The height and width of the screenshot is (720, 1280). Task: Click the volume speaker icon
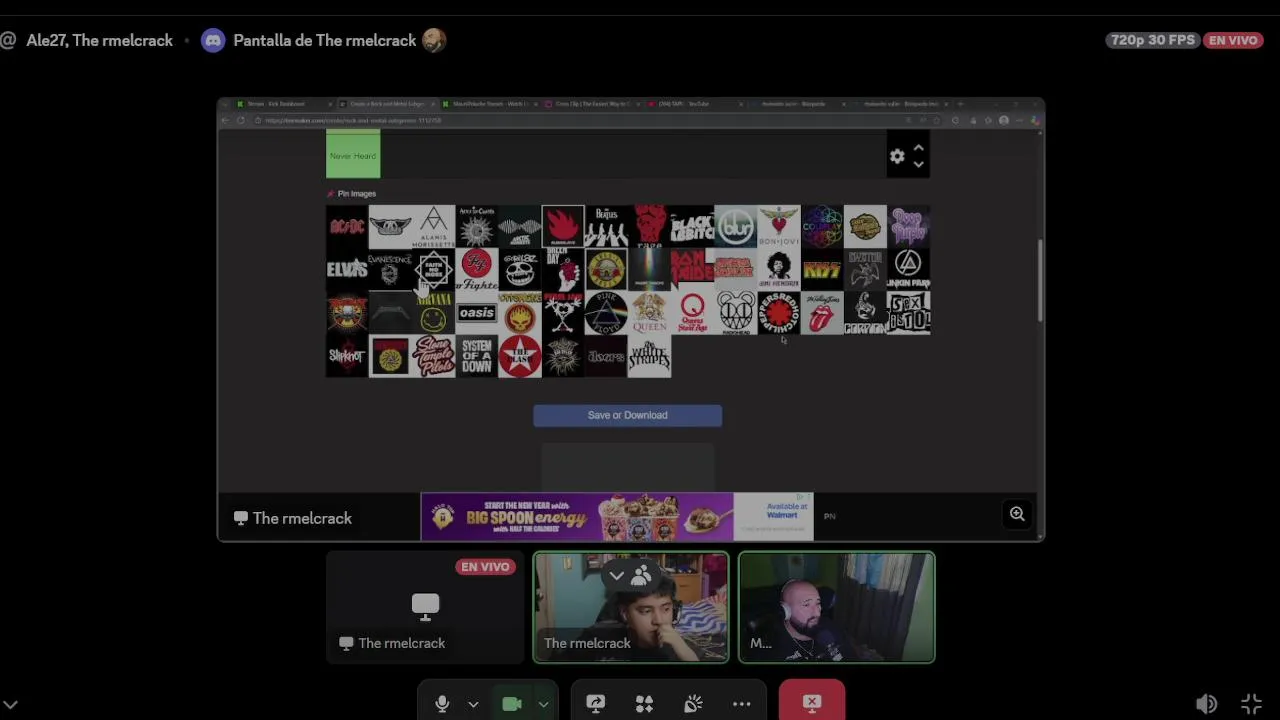point(1206,704)
